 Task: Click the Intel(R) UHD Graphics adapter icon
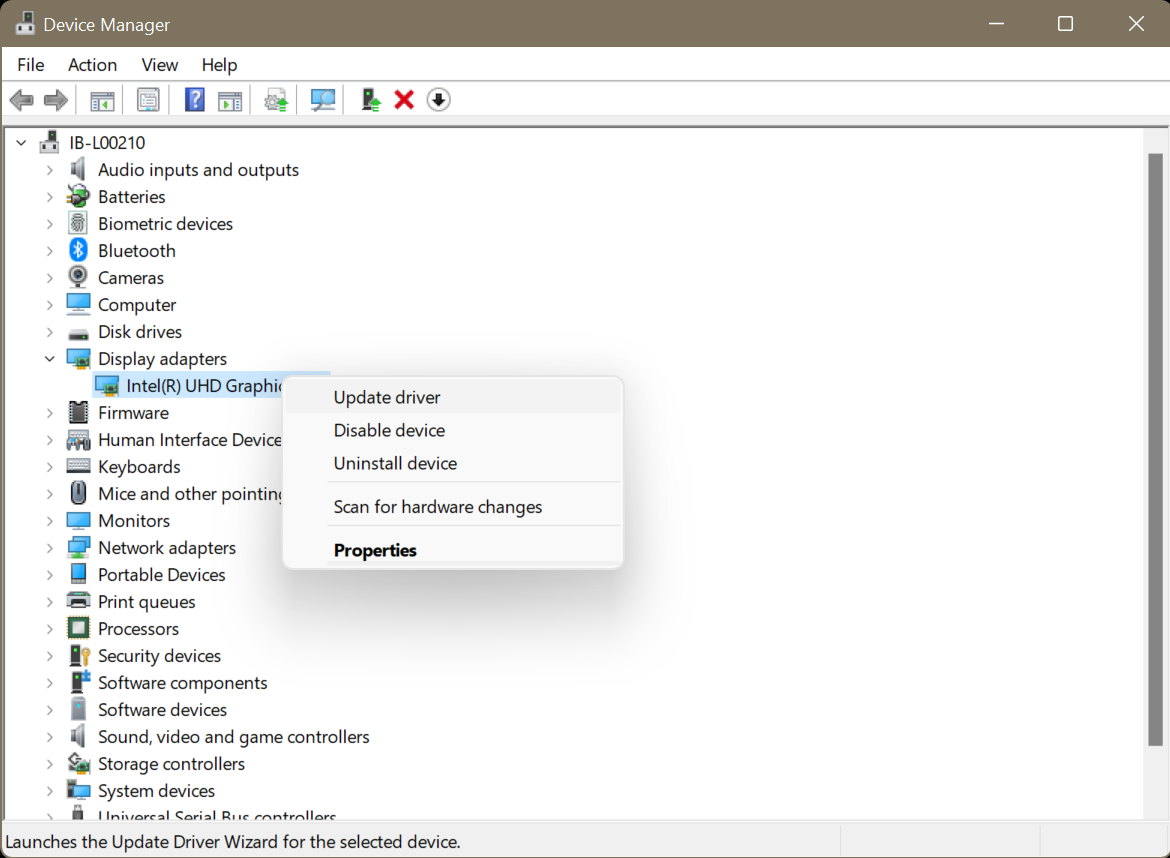point(107,386)
